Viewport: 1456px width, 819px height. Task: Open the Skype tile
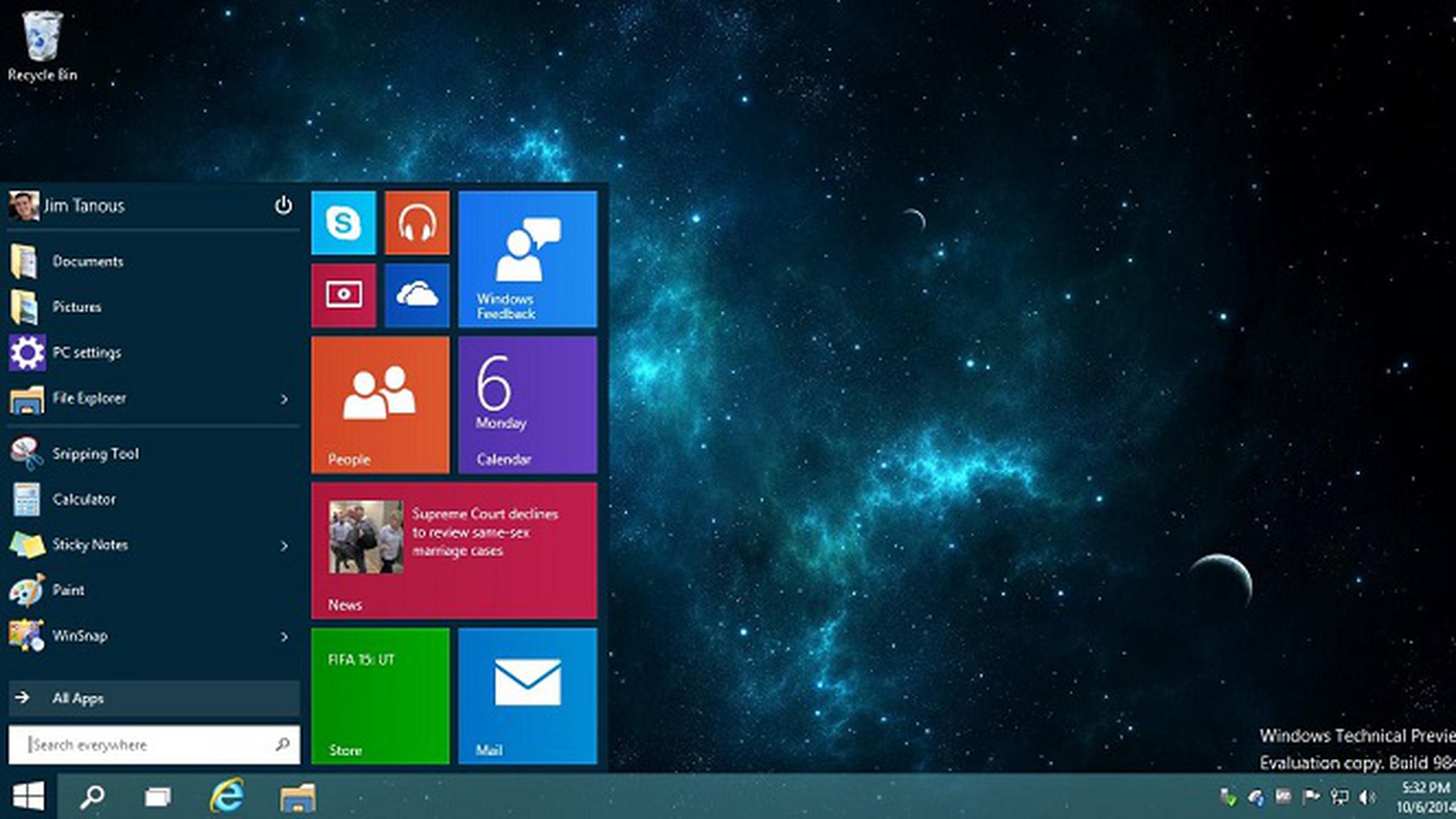[x=343, y=222]
